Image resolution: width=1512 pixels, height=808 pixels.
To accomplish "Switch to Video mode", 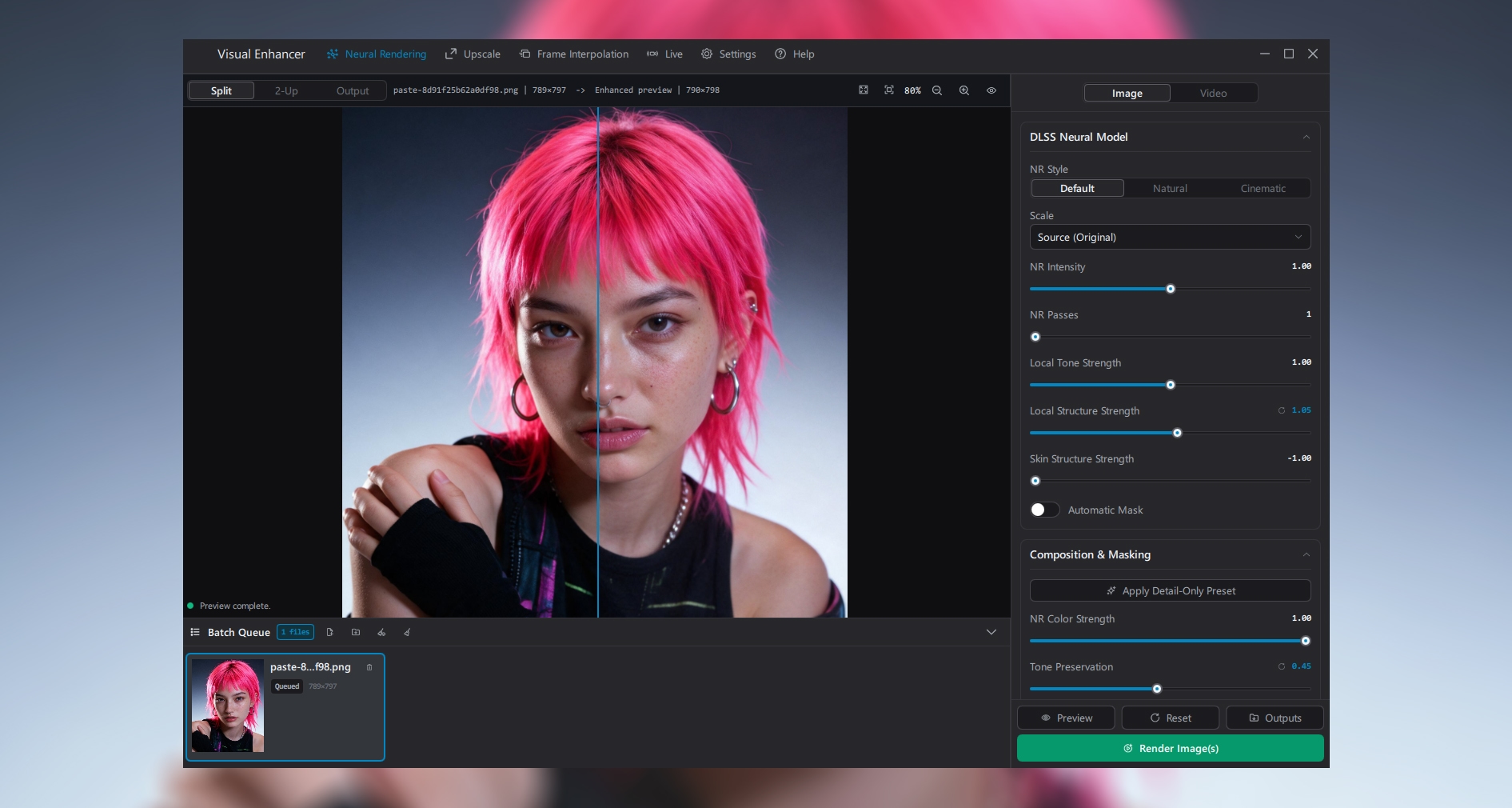I will 1213,93.
